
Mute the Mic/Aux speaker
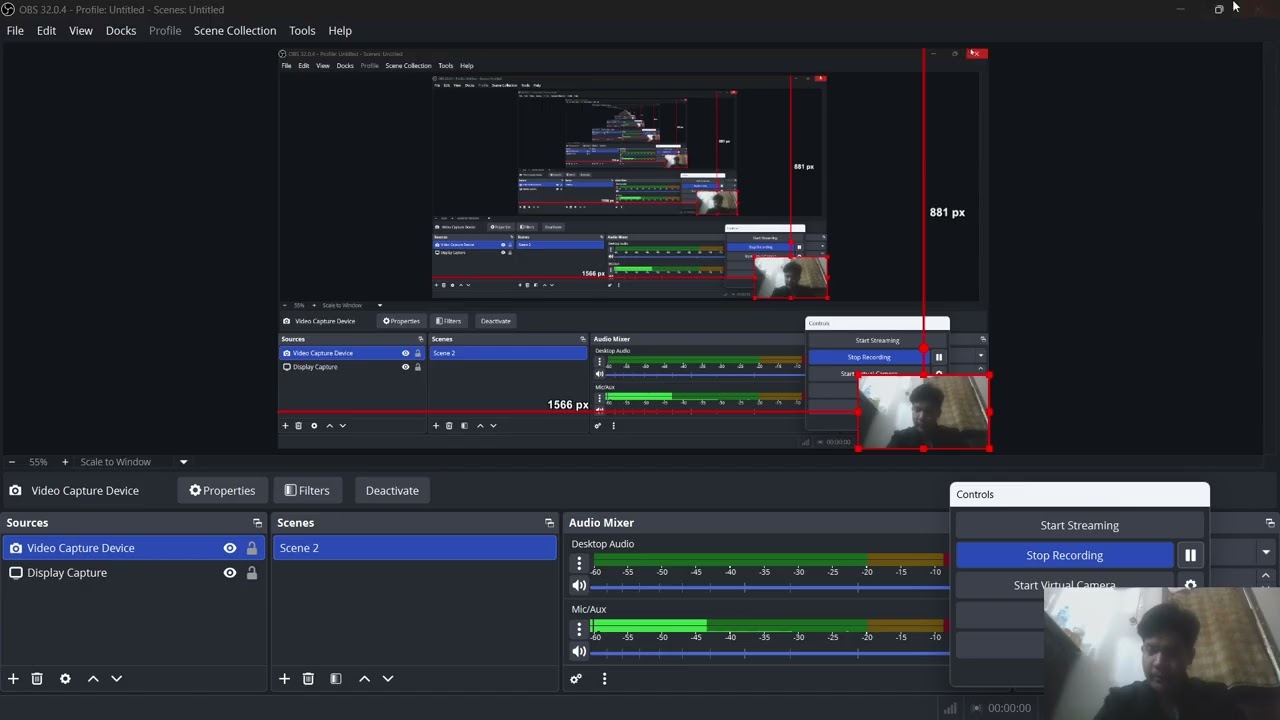pos(579,651)
